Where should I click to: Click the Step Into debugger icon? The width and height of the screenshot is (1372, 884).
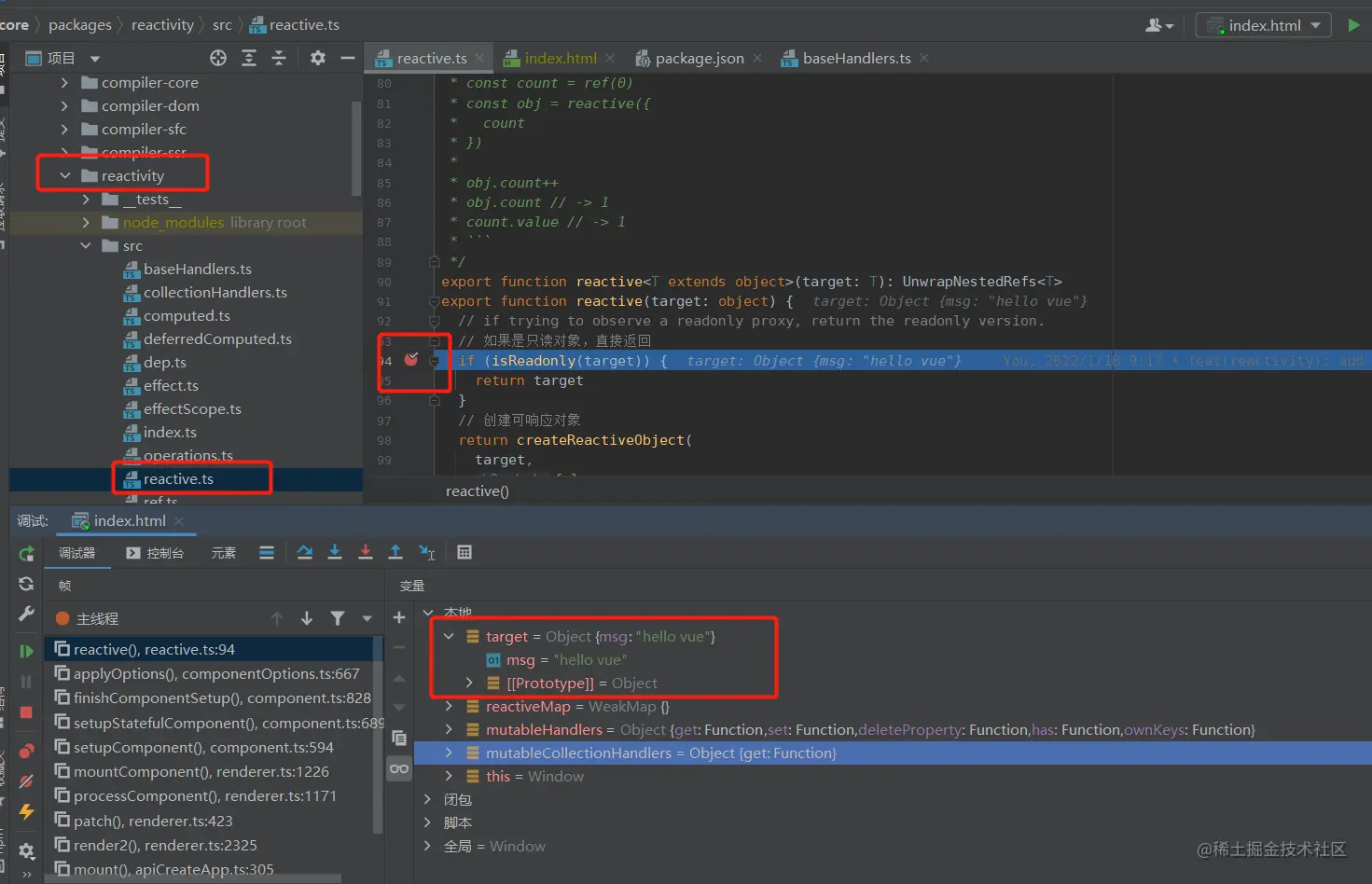pyautogui.click(x=335, y=553)
